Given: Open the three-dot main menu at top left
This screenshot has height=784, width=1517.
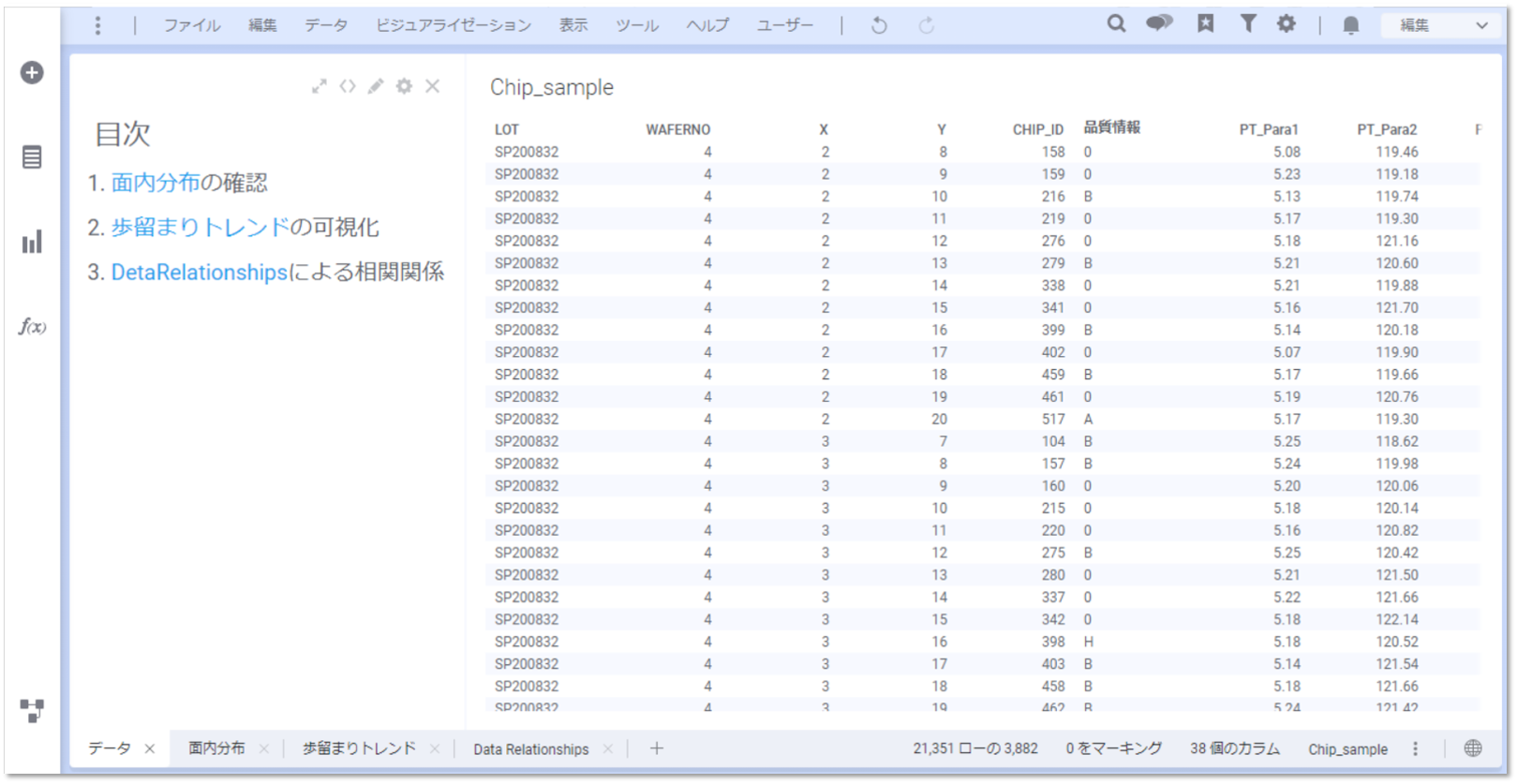Looking at the screenshot, I should (97, 25).
